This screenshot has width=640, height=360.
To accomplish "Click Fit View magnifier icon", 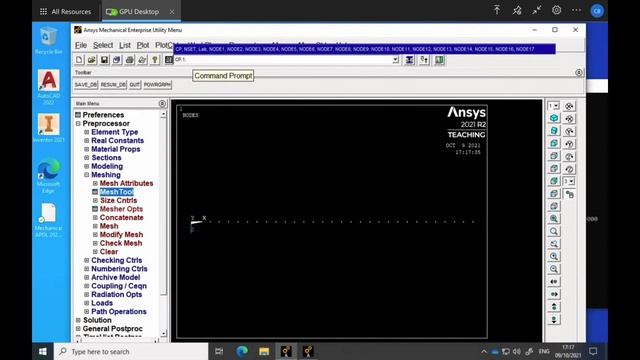I will pyautogui.click(x=554, y=219).
